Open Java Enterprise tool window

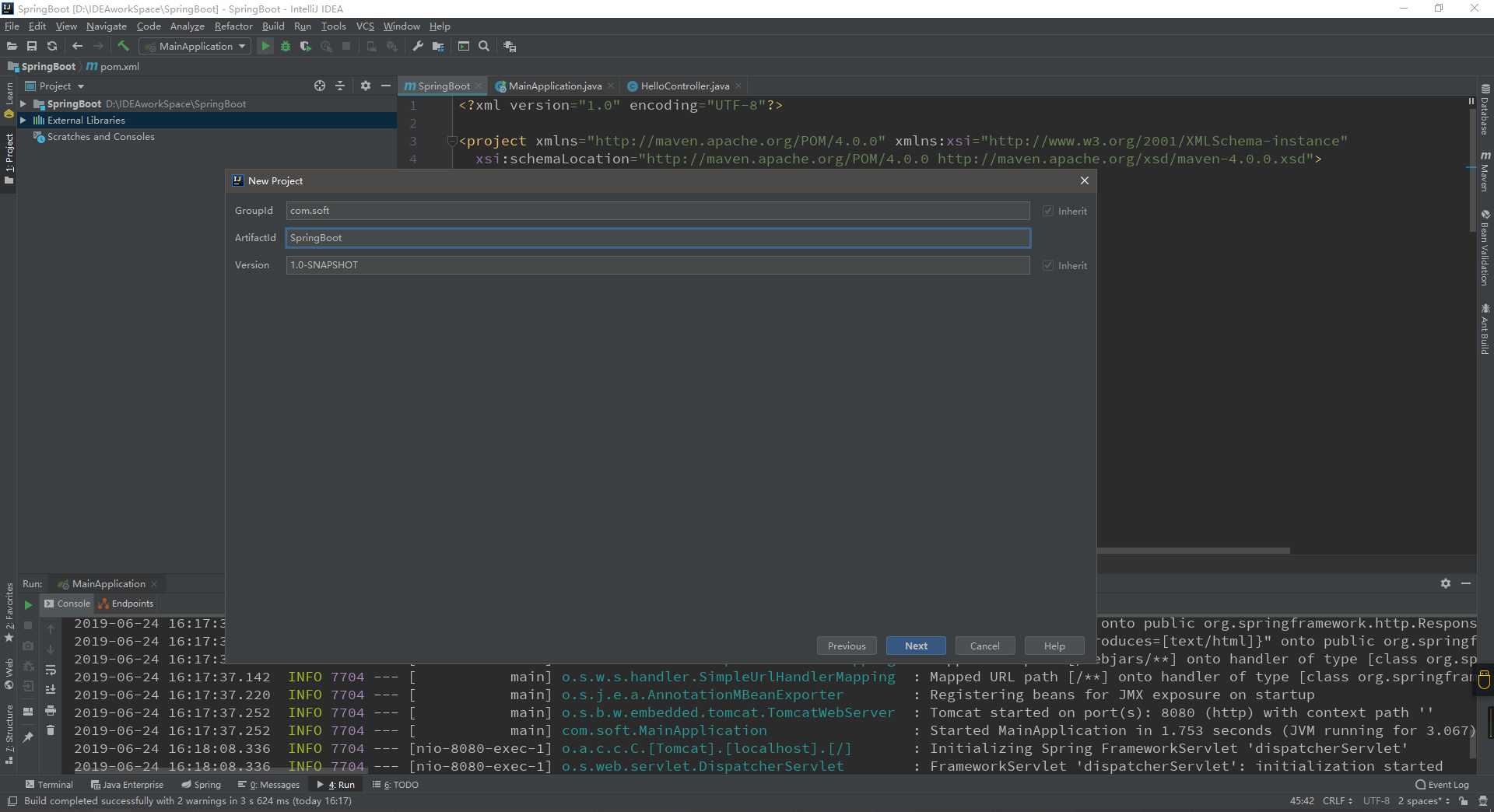pyautogui.click(x=127, y=785)
